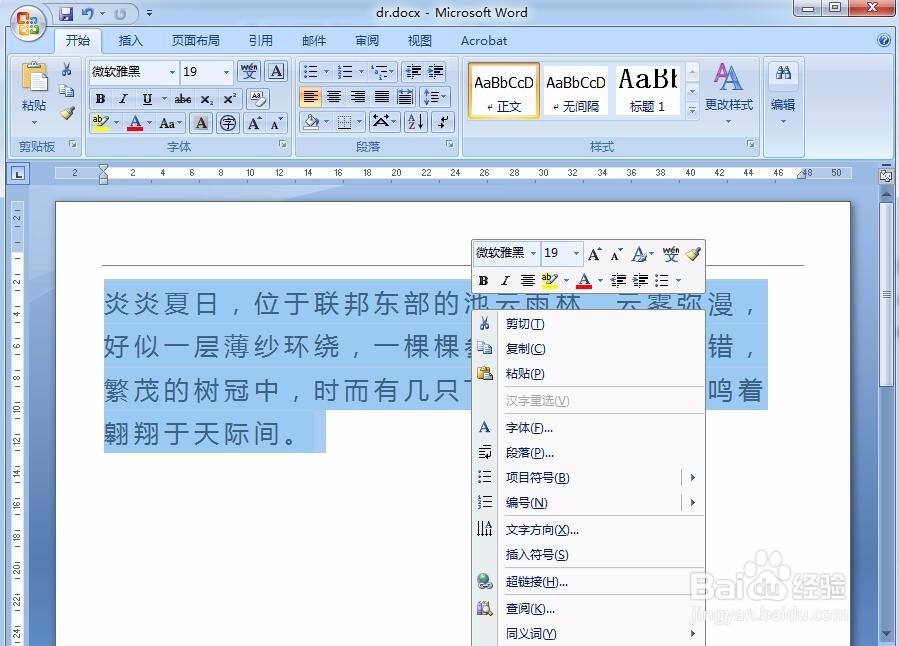Click the Cut icon in clipboard group
Image resolution: width=899 pixels, height=646 pixels.
pos(67,69)
